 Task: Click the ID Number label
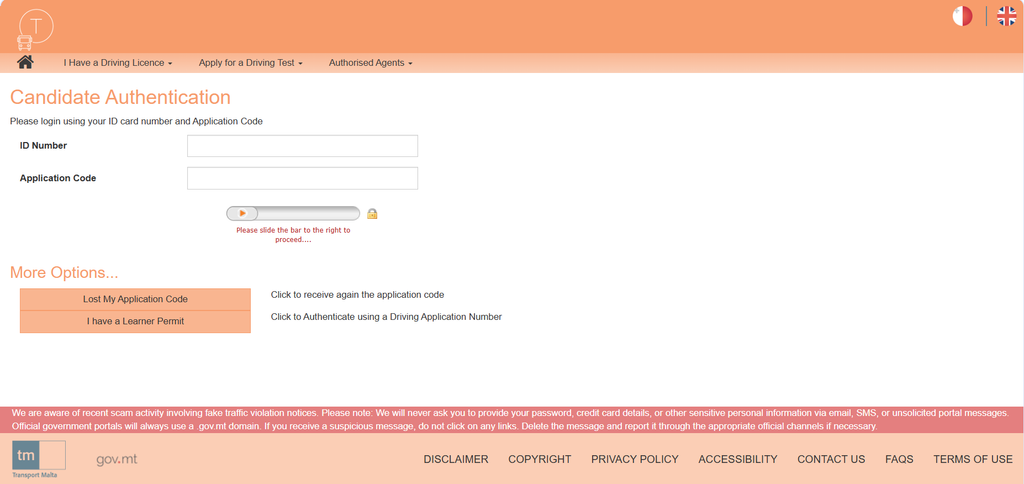coord(43,146)
